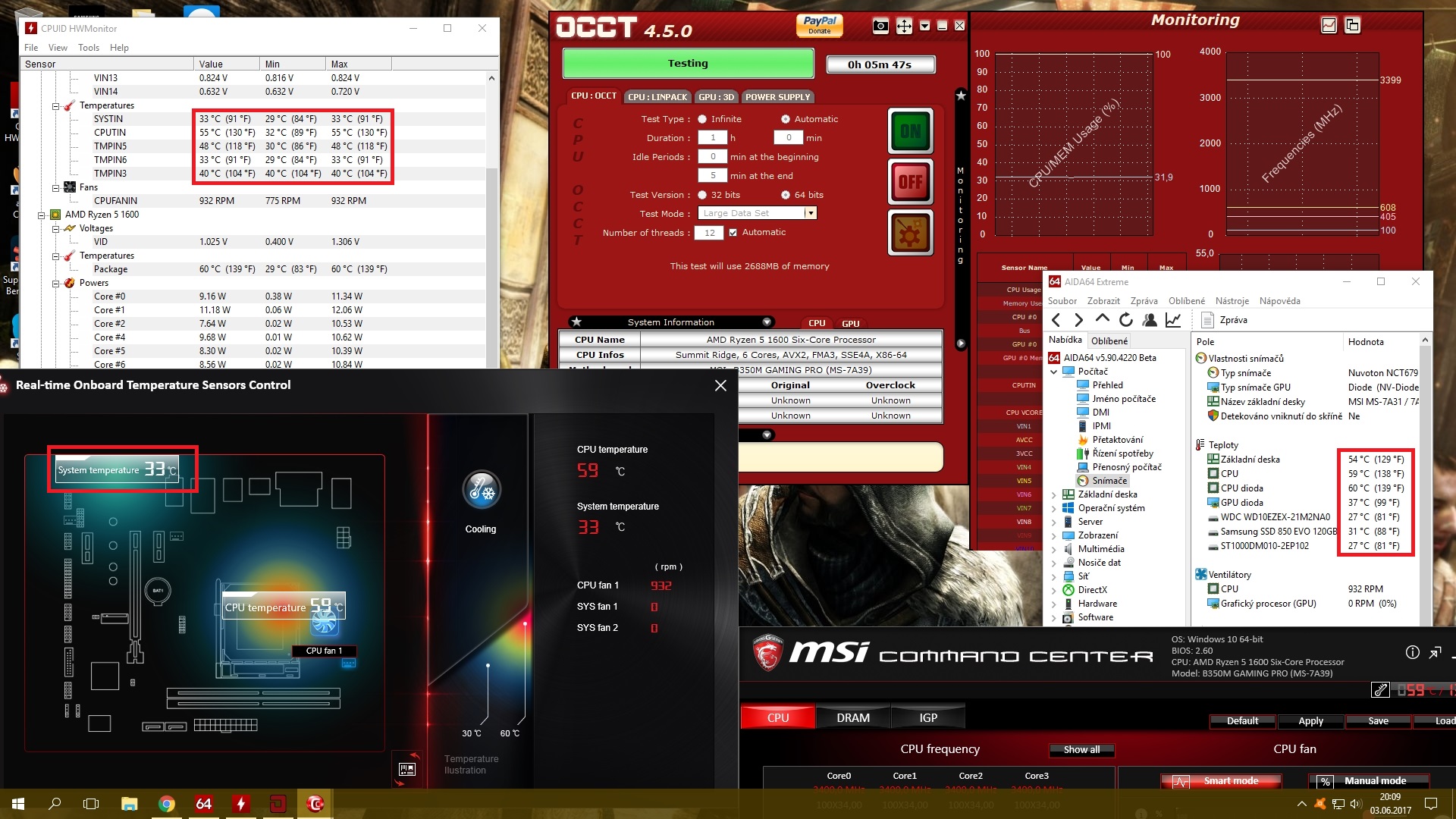Screen dimensions: 1456x819
Task: Open Task View from taskbar
Action: (91, 803)
